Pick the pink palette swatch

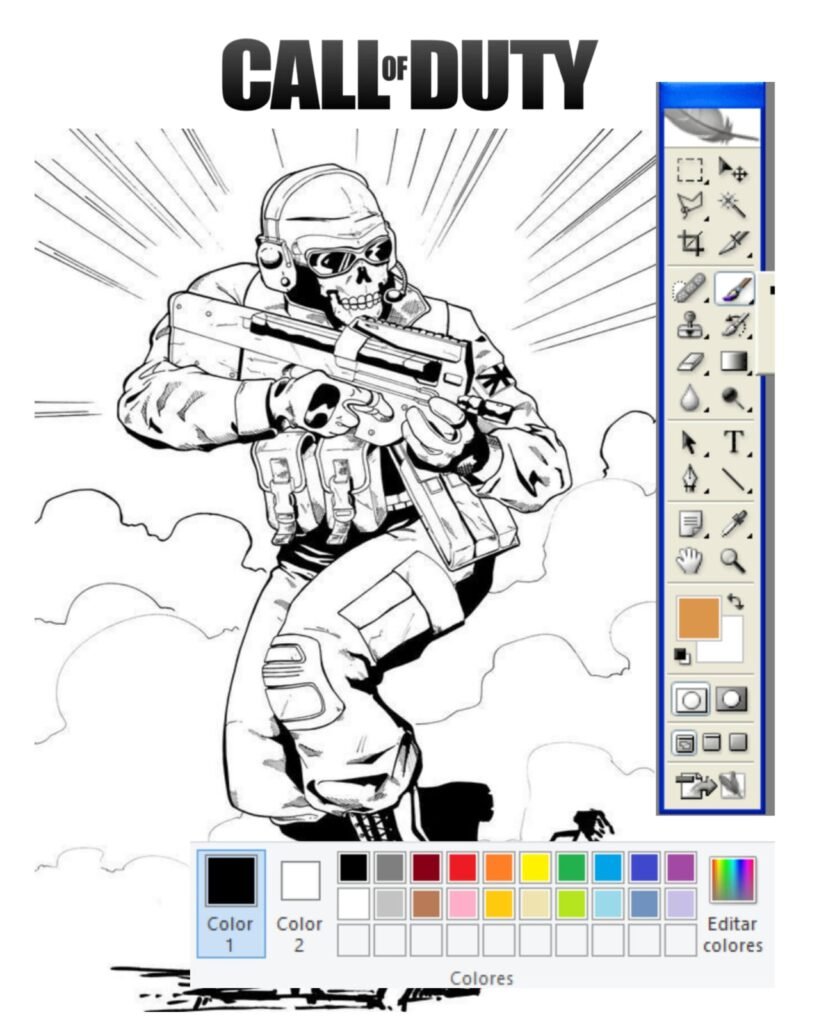coord(462,904)
